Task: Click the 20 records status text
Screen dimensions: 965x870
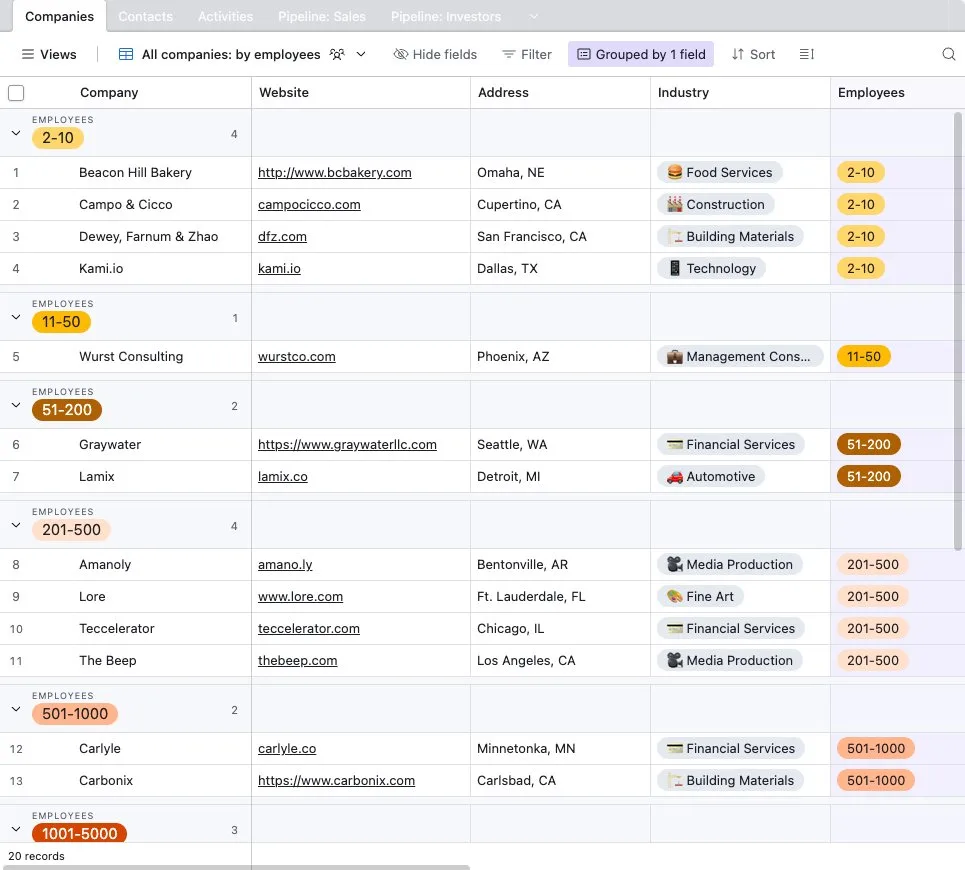Action: pyautogui.click(x=36, y=856)
